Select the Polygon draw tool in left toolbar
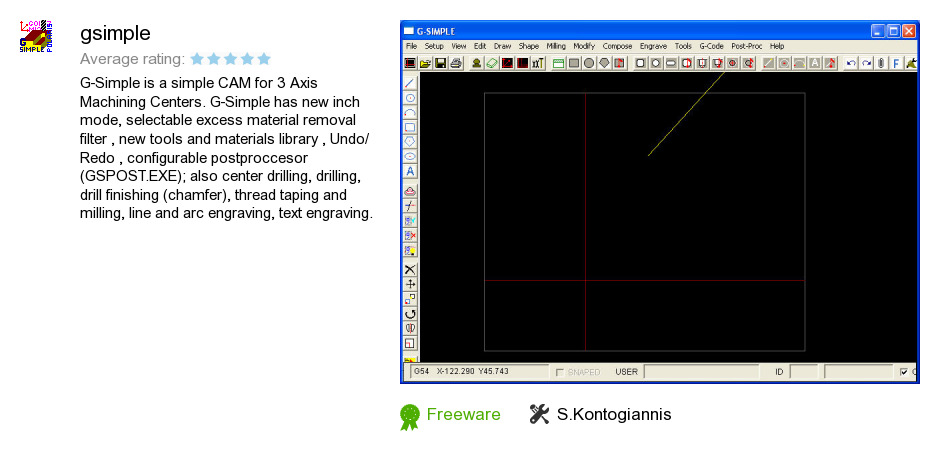The height and width of the screenshot is (461, 940). point(410,141)
